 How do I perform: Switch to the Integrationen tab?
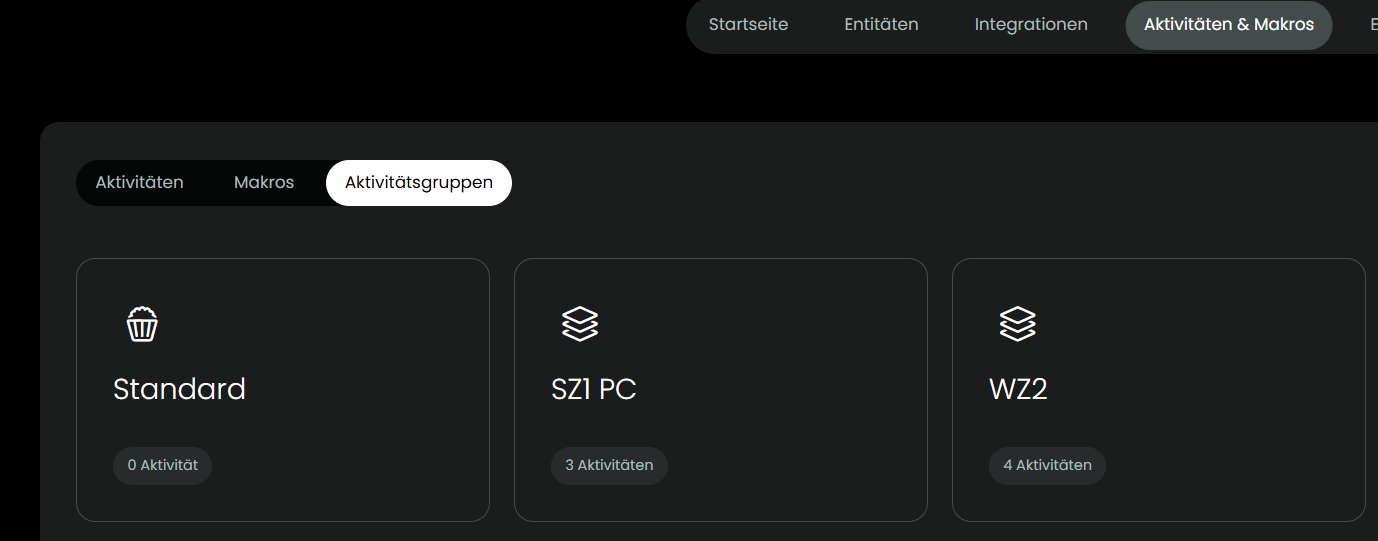coord(1031,25)
